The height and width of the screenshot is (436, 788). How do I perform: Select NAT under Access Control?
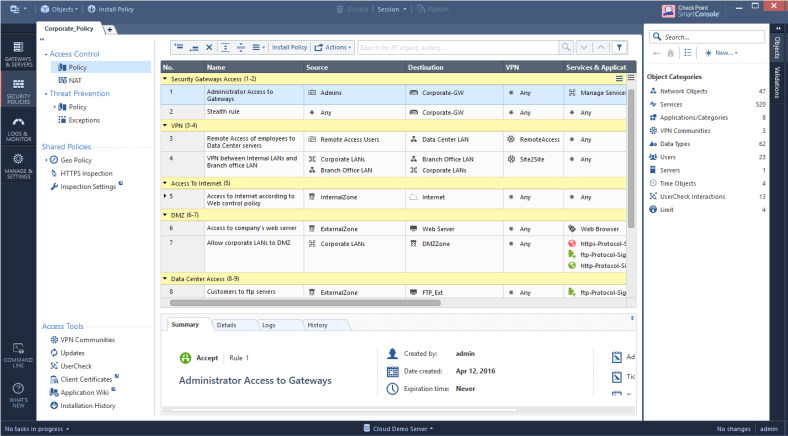[75, 80]
